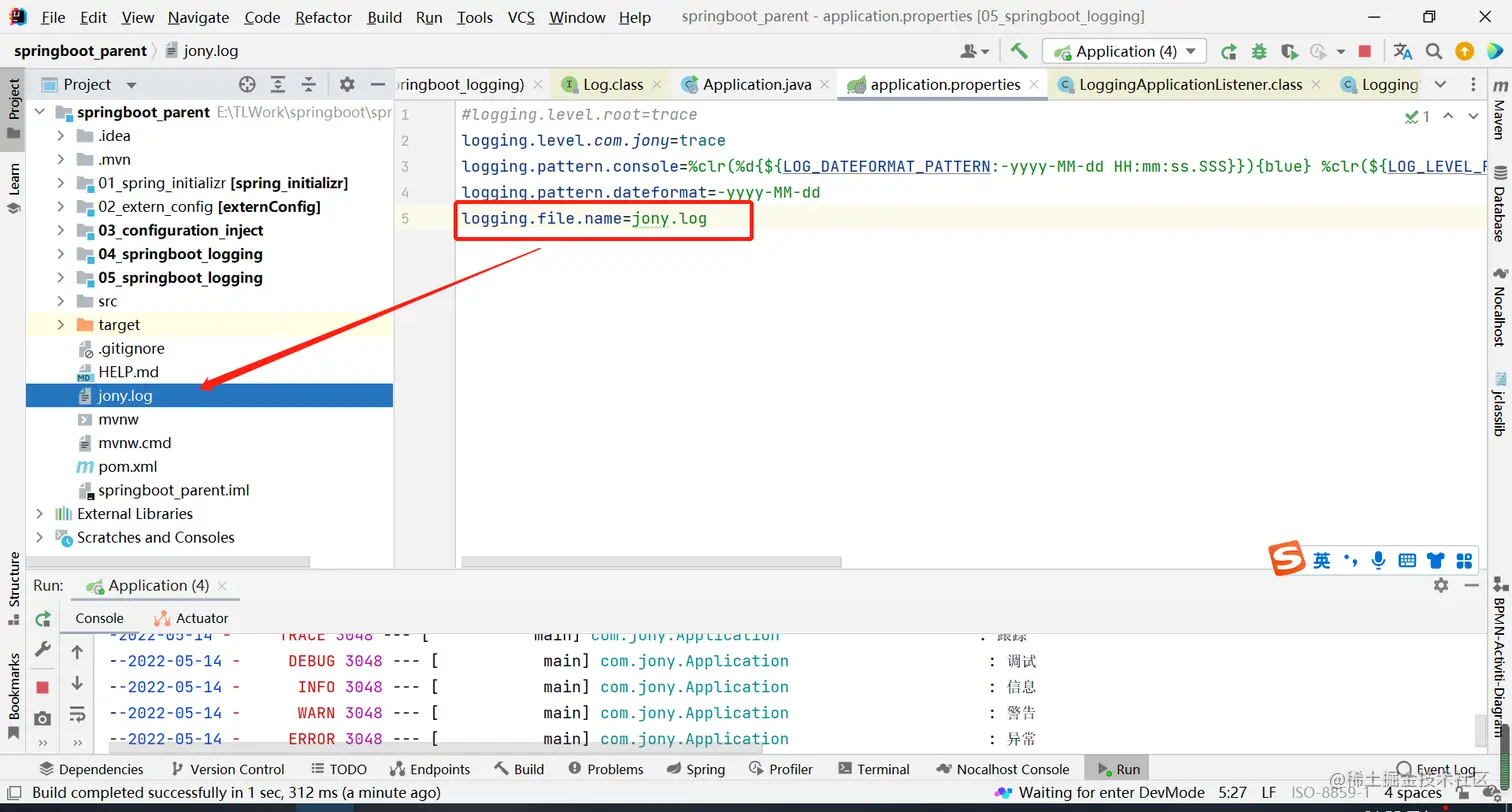Open Search Everywhere magnifier icon

pos(1434,51)
